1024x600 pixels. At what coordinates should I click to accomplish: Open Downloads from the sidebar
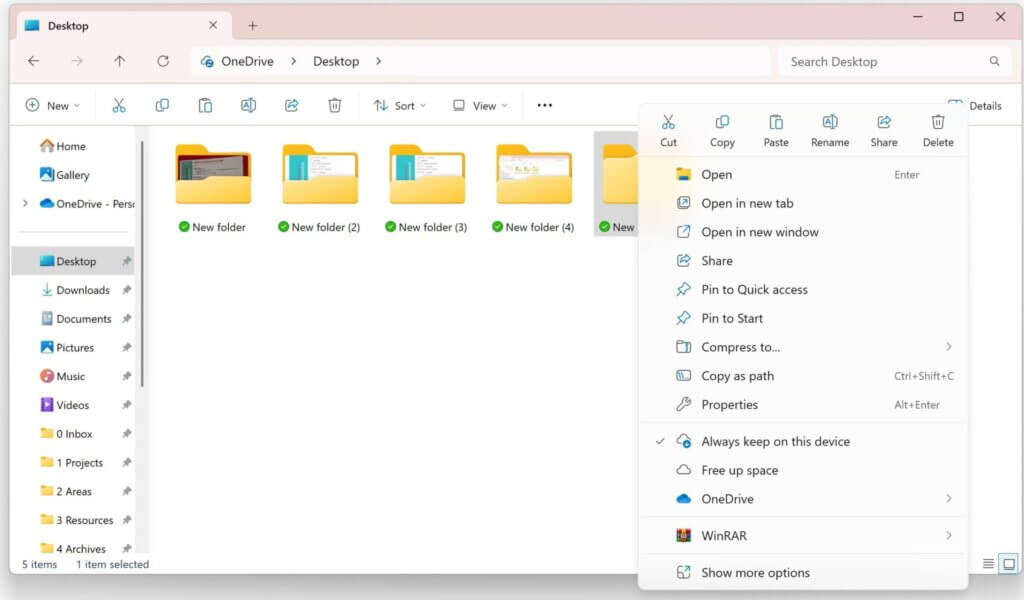pos(82,290)
